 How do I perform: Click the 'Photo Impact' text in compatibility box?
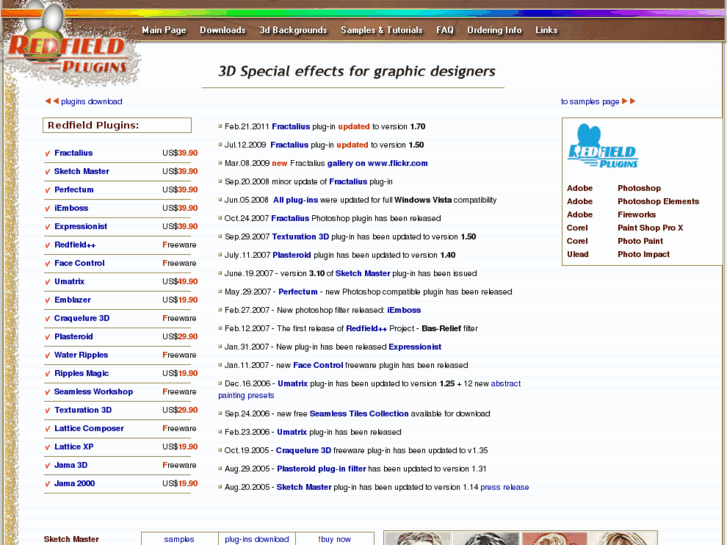pyautogui.click(x=644, y=254)
